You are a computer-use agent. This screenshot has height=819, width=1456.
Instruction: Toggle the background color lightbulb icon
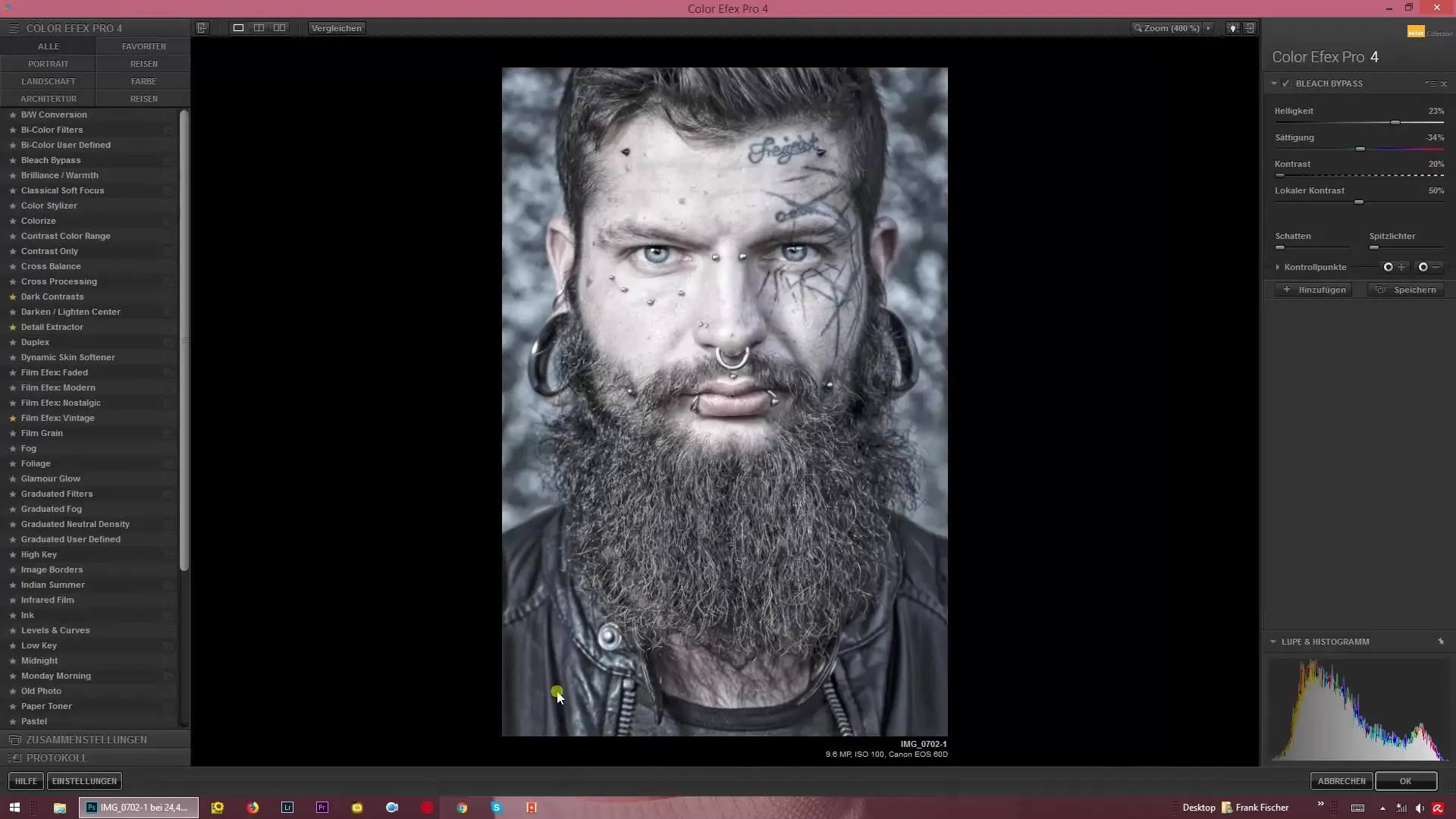pyautogui.click(x=1233, y=28)
